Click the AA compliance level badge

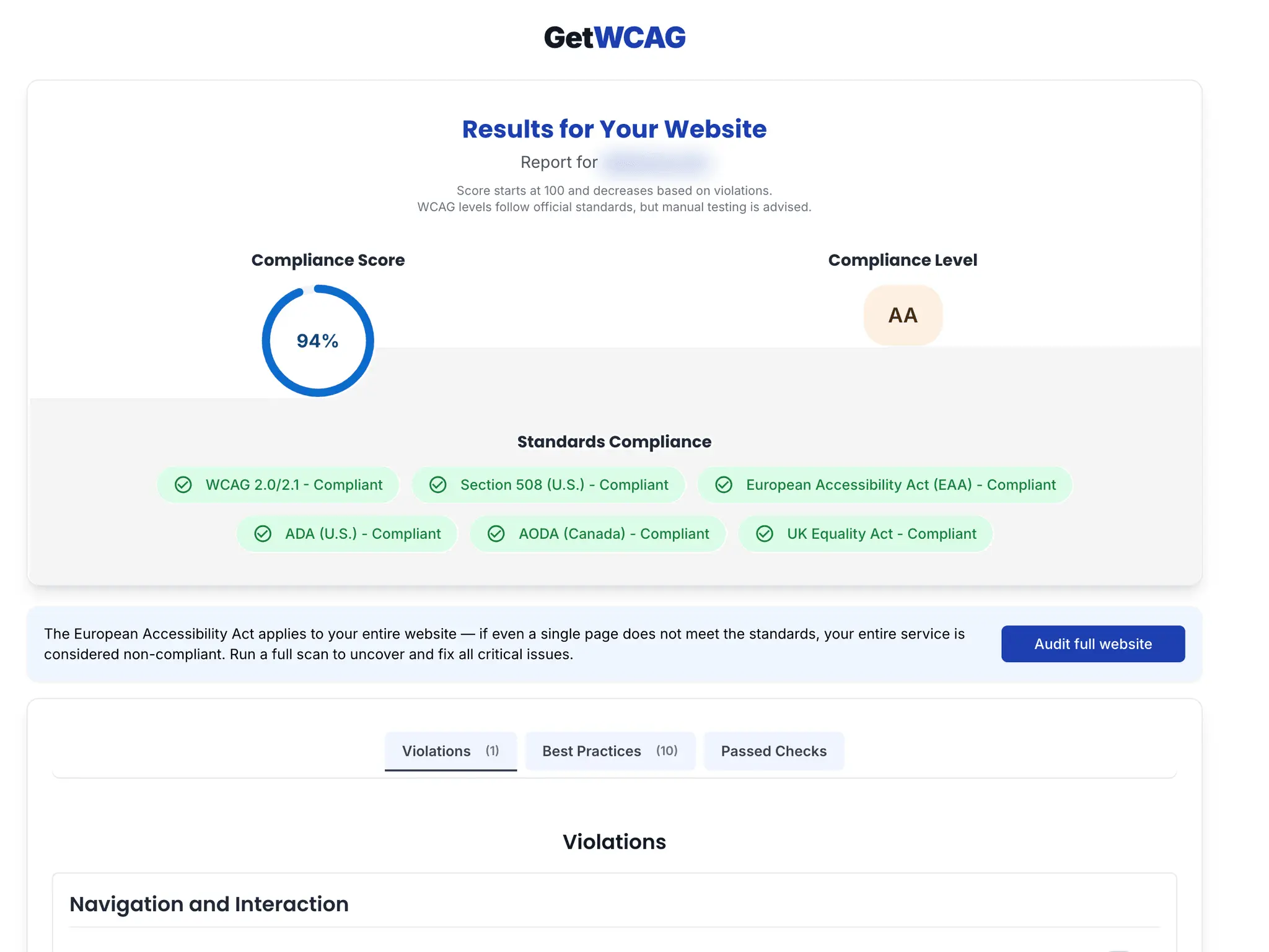tap(903, 315)
